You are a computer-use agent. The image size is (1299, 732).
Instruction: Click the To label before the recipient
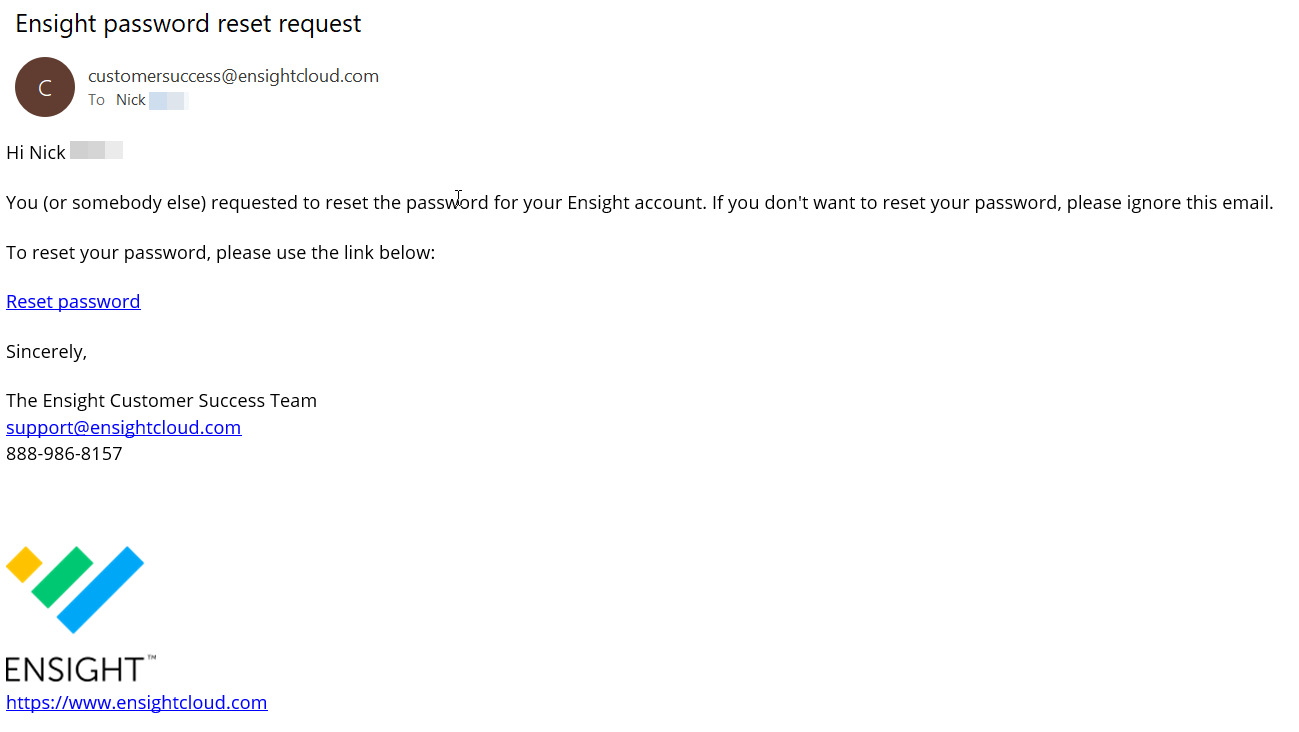click(96, 100)
